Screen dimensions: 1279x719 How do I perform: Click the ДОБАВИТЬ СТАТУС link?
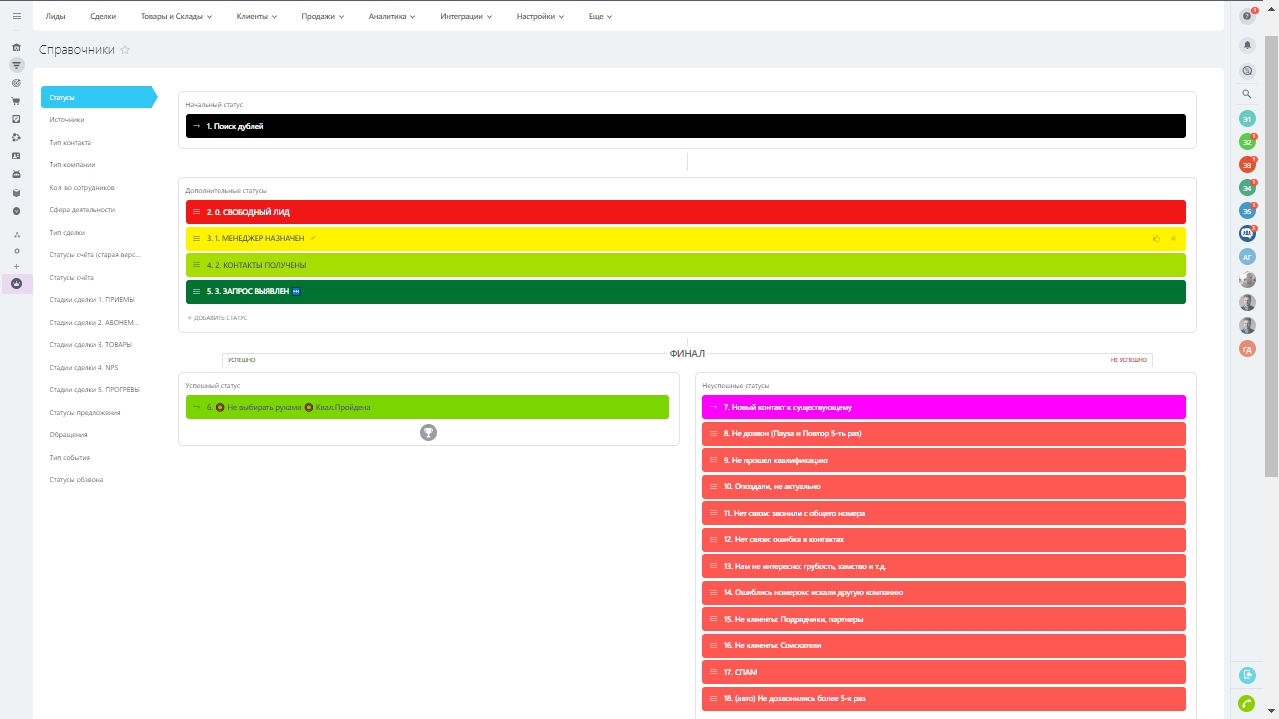220,318
